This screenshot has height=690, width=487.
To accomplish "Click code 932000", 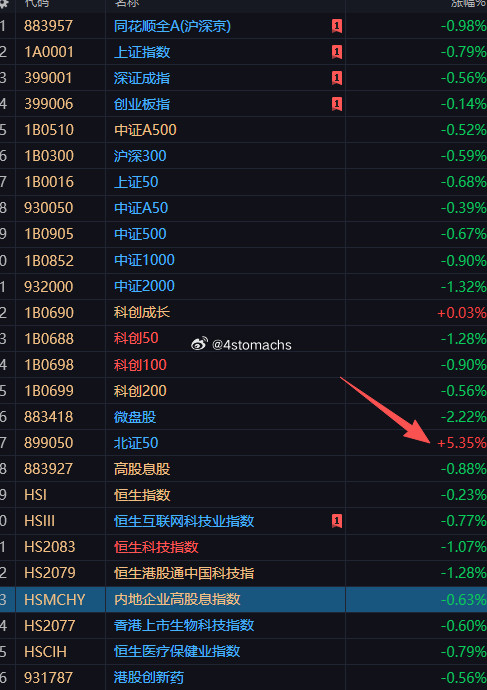I will pos(48,286).
